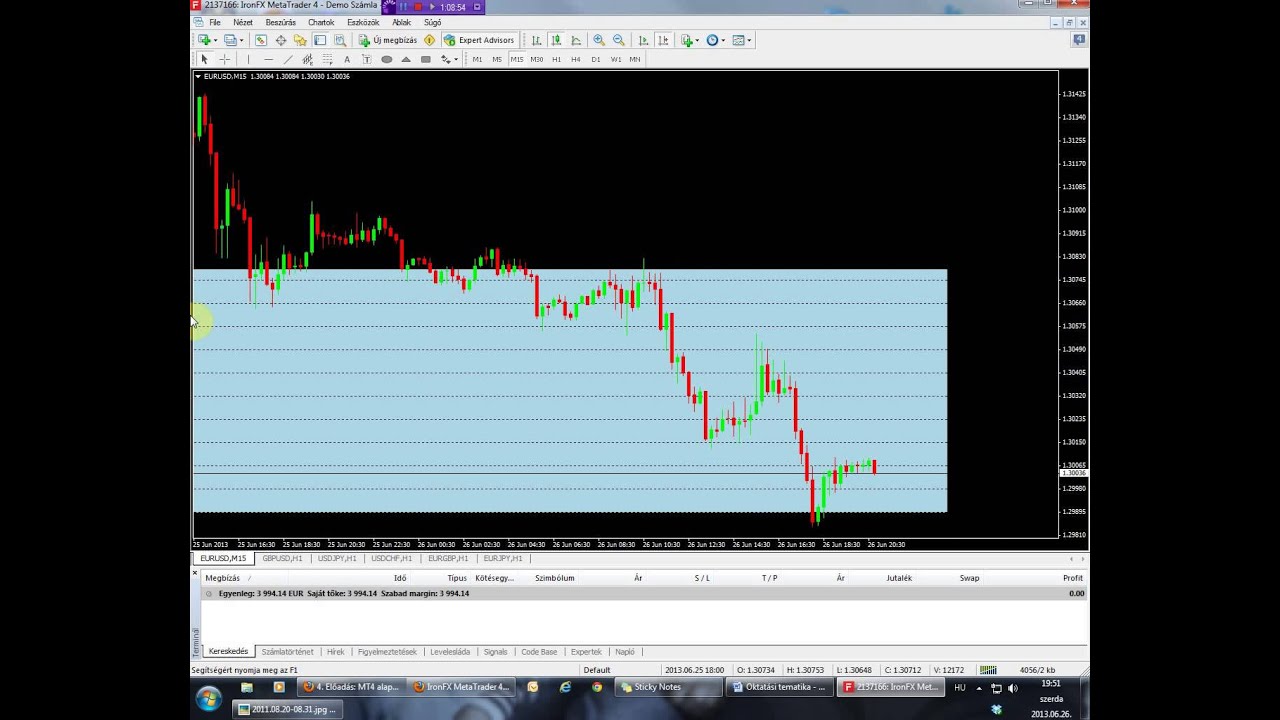Switch timeframe to M1
1280x720 pixels.
click(x=477, y=59)
